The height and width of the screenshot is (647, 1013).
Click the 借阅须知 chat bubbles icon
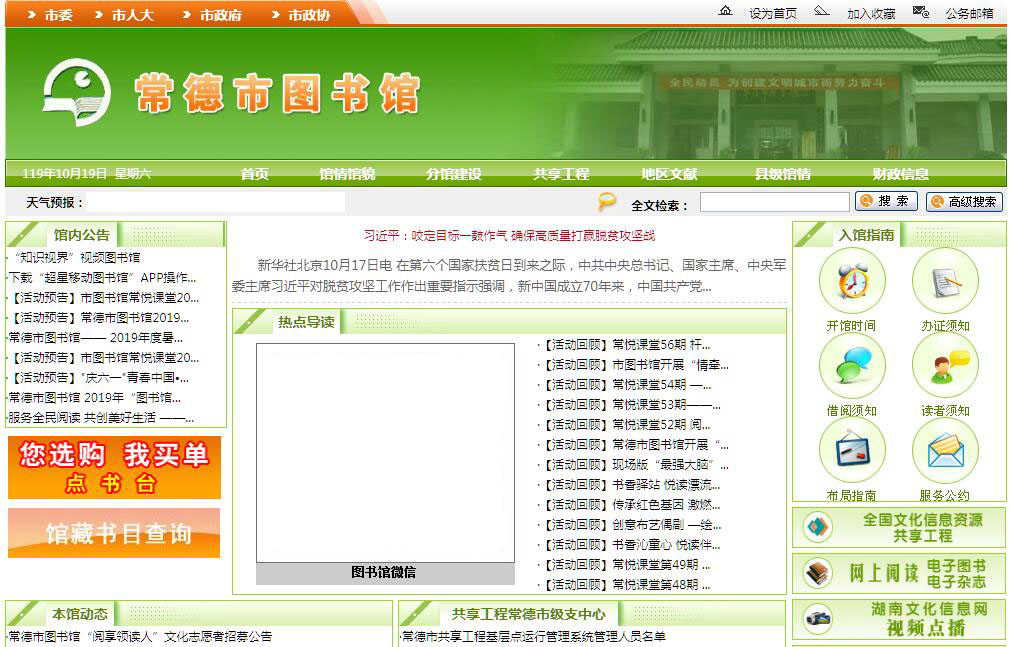851,366
